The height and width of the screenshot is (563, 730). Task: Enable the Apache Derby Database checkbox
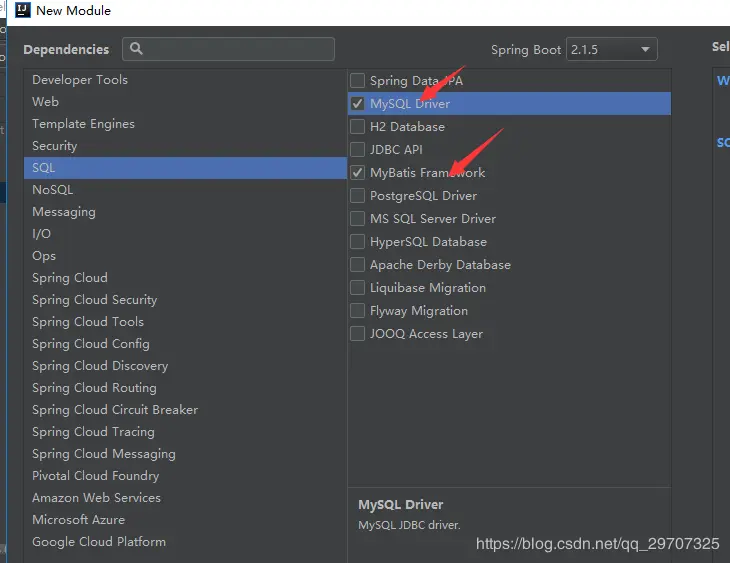[x=357, y=265]
